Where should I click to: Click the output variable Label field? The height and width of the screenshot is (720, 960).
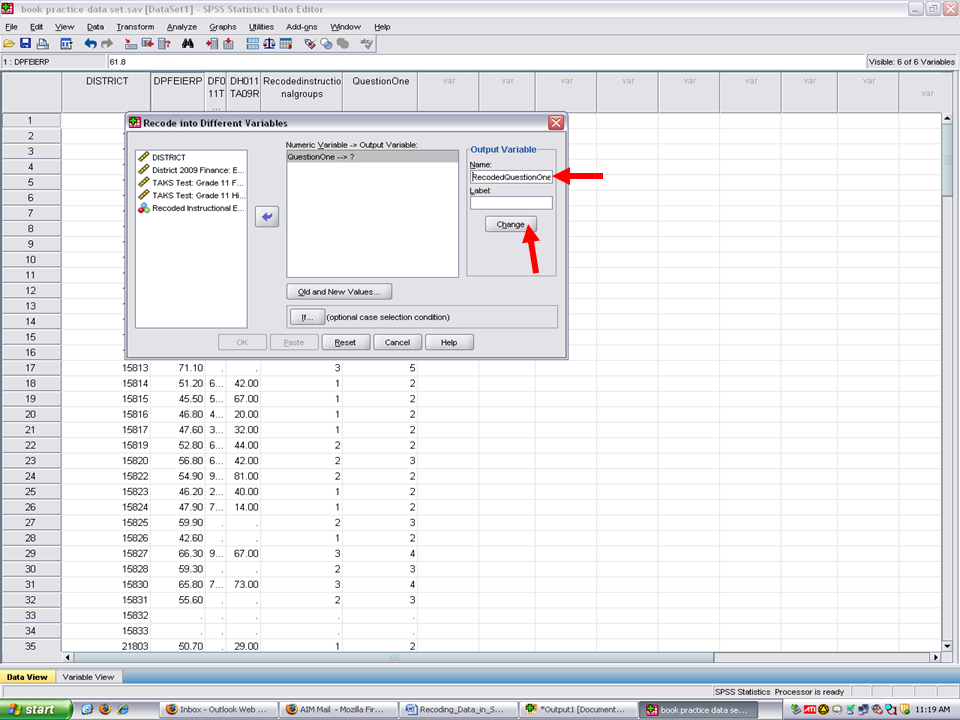pyautogui.click(x=511, y=203)
